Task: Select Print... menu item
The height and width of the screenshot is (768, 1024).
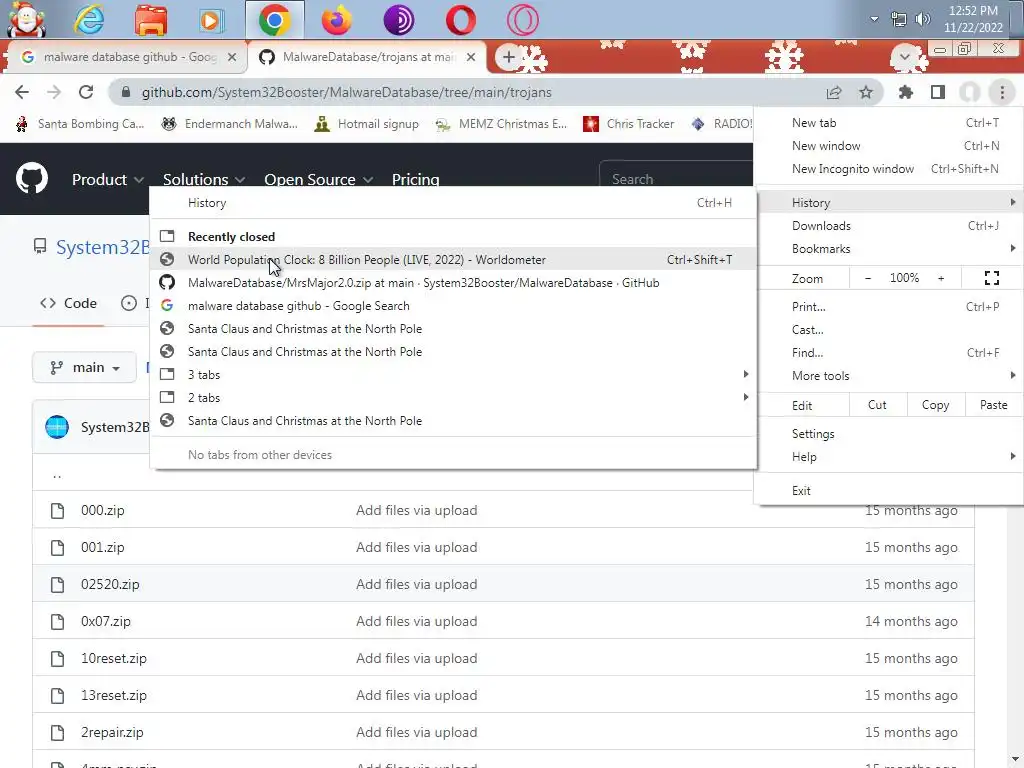Action: point(889,306)
